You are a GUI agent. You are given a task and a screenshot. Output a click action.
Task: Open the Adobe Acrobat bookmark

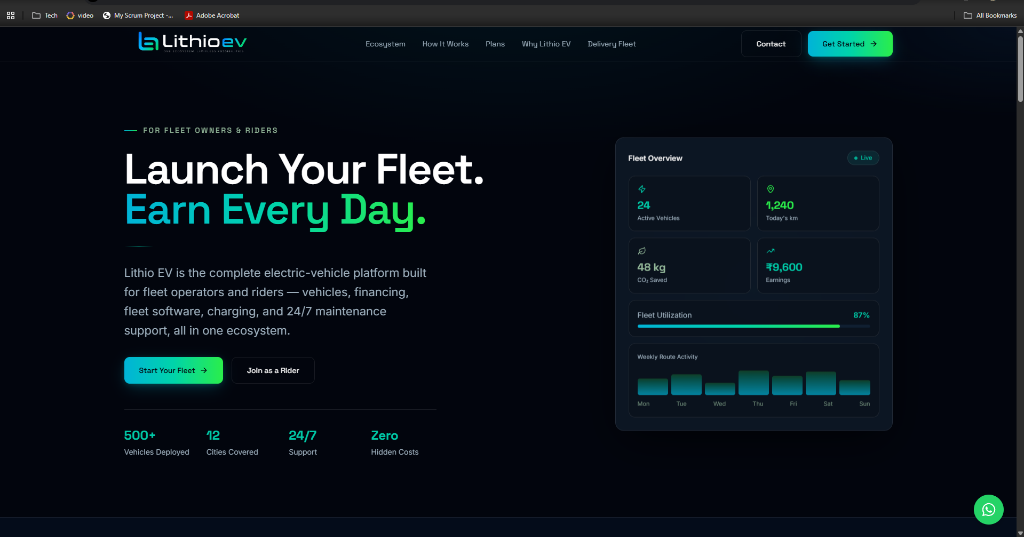[212, 15]
